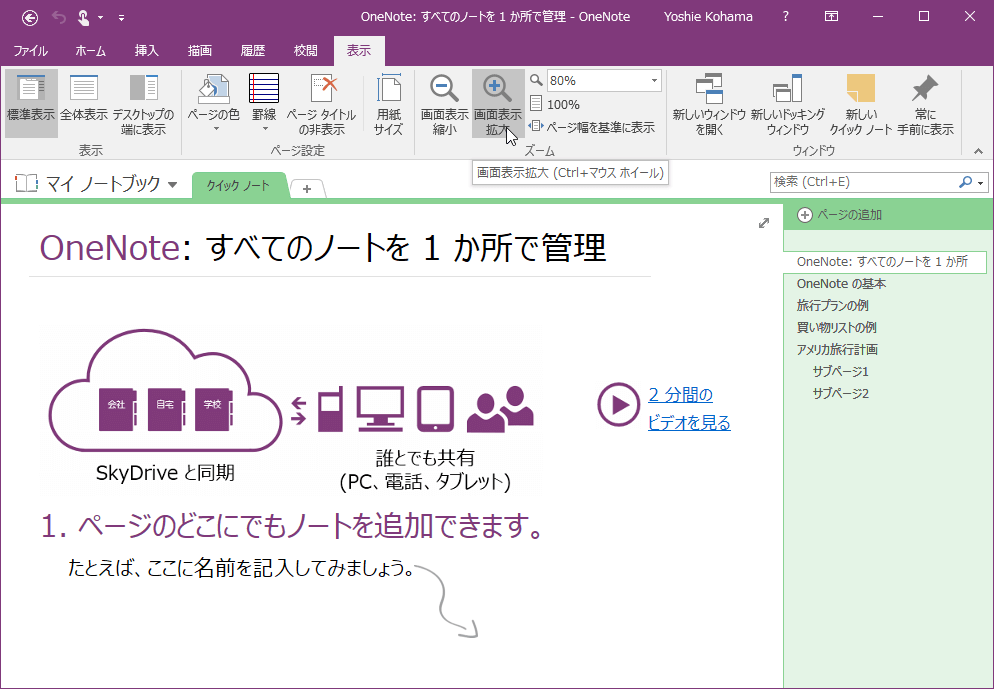Screen dimensions: 994x689
Task: Open 新しいドッキング ウィンドウ
Action: (x=788, y=104)
